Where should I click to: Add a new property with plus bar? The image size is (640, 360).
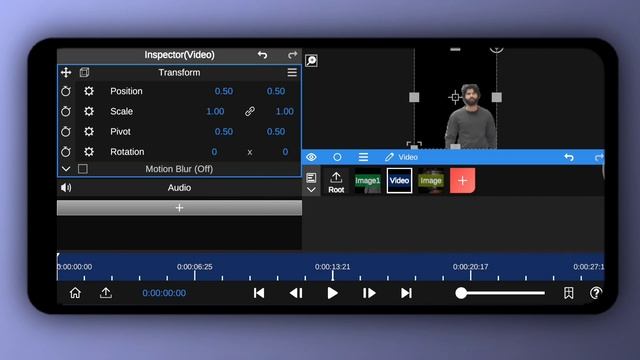(x=179, y=208)
